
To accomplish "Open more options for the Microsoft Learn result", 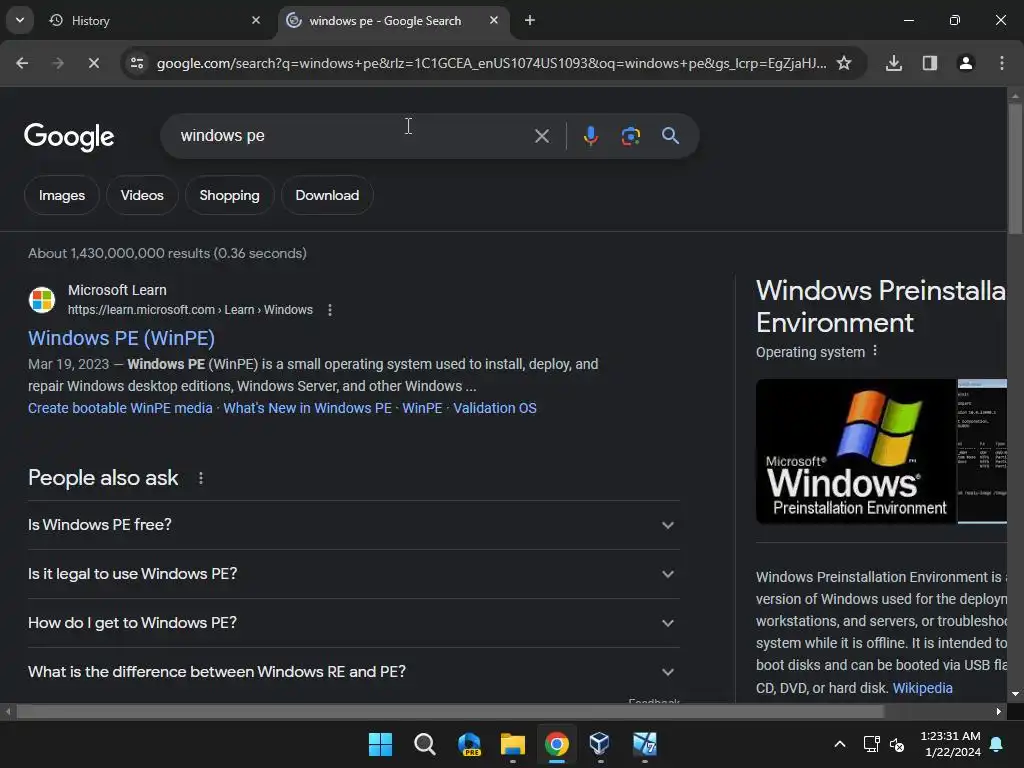I will [330, 310].
